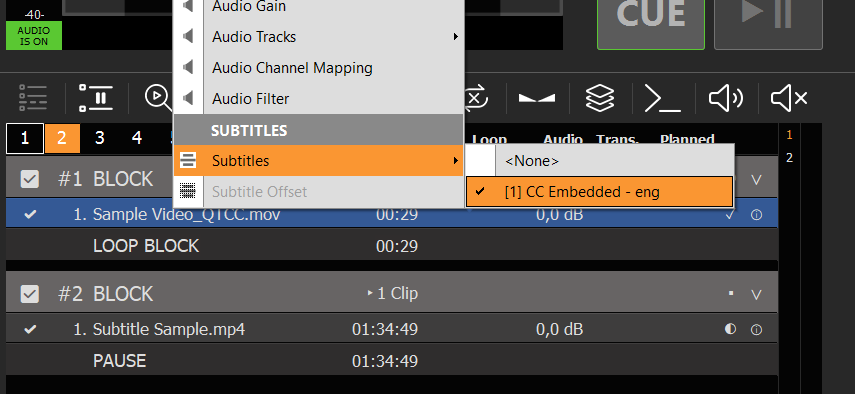Open the clip preview magnifier icon
Viewport: 855px width, 394px height.
tap(158, 98)
